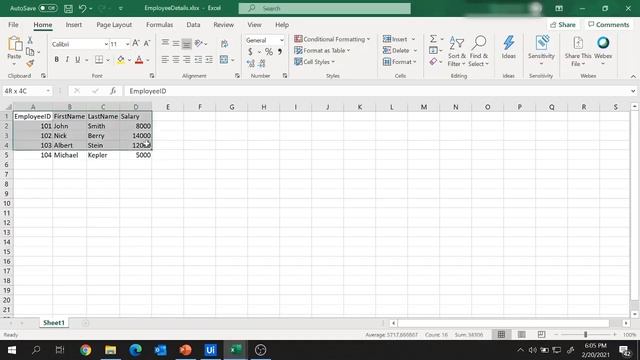Change text orientation

[x=199, y=43]
